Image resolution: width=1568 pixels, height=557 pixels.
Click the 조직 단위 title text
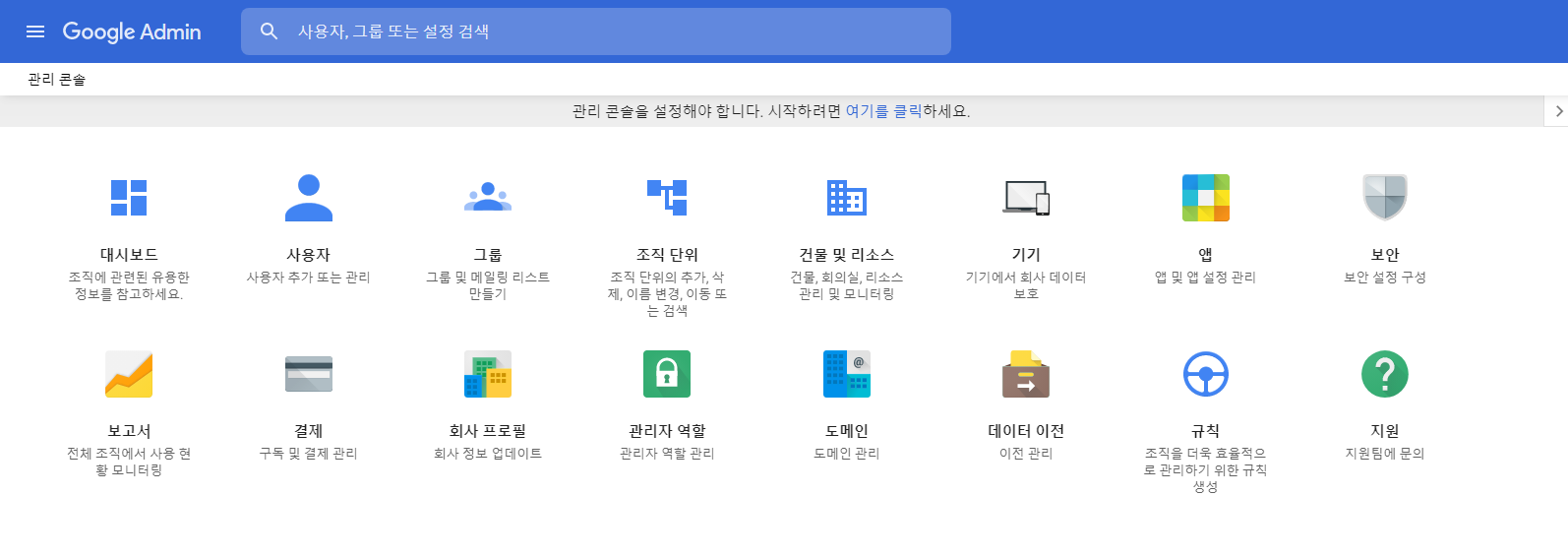click(667, 255)
